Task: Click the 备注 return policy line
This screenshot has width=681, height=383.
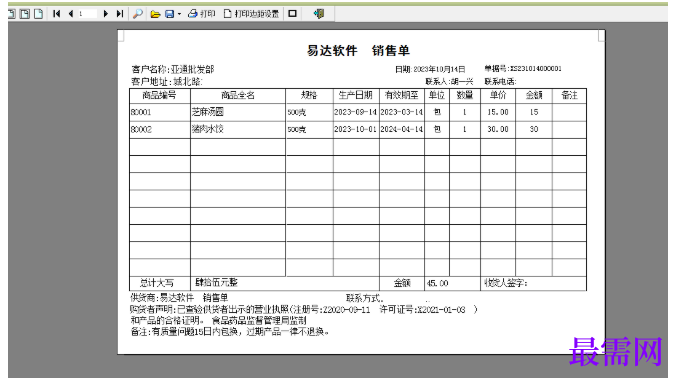Action: pyautogui.click(x=230, y=332)
